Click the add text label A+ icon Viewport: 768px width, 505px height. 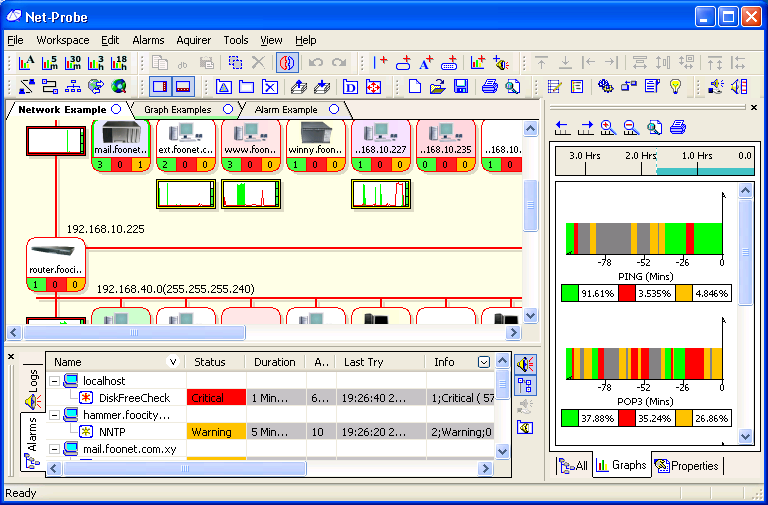point(426,63)
